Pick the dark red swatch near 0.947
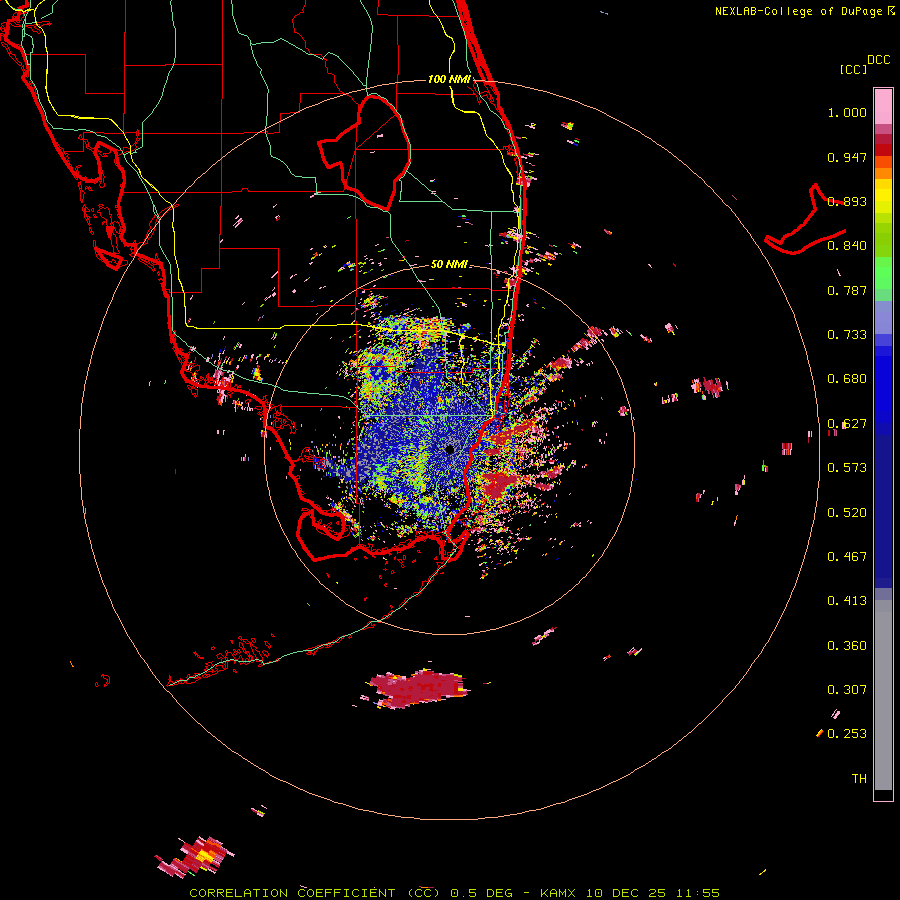Image resolution: width=900 pixels, height=900 pixels. [x=883, y=150]
